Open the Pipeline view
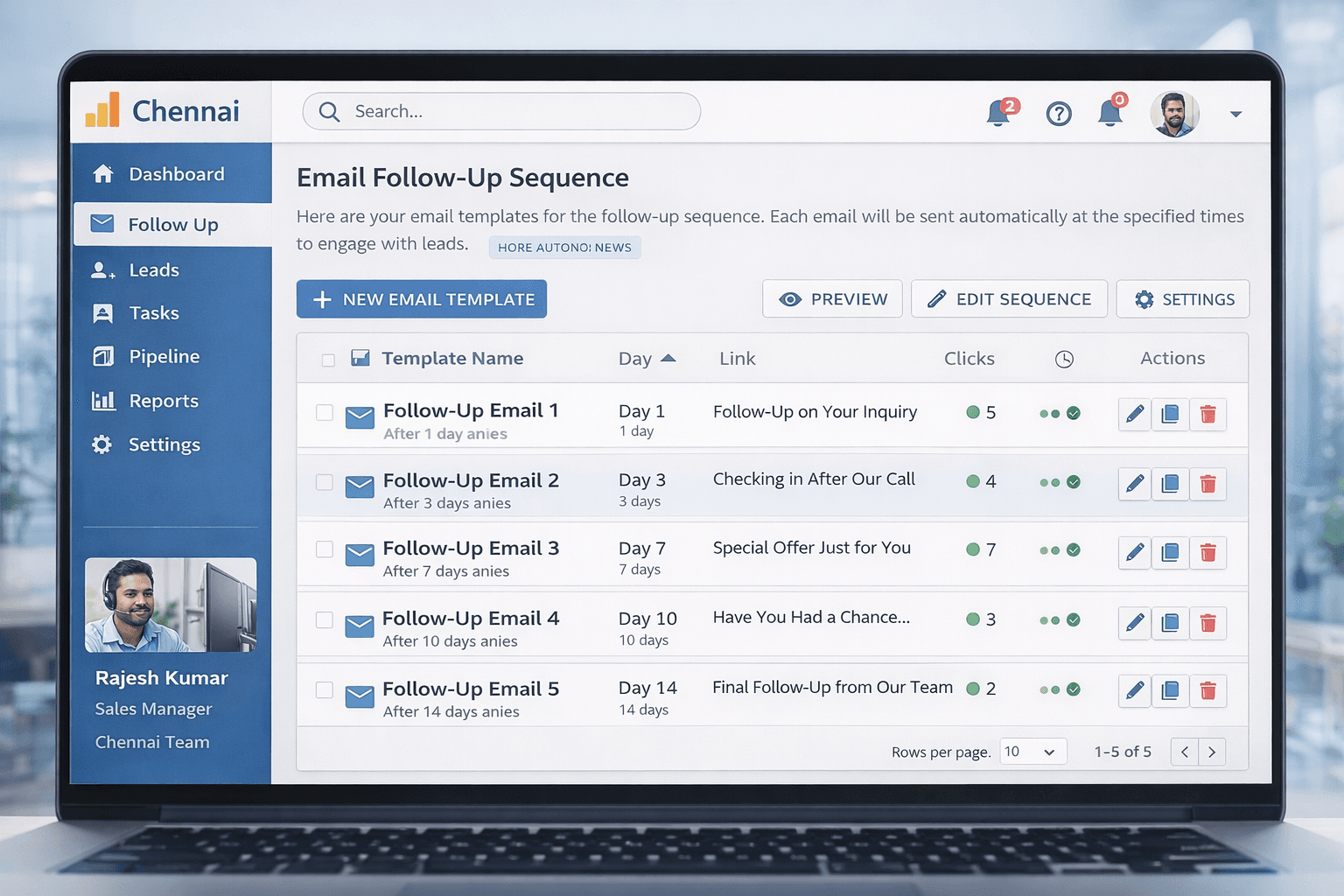This screenshot has width=1344, height=896. [164, 356]
